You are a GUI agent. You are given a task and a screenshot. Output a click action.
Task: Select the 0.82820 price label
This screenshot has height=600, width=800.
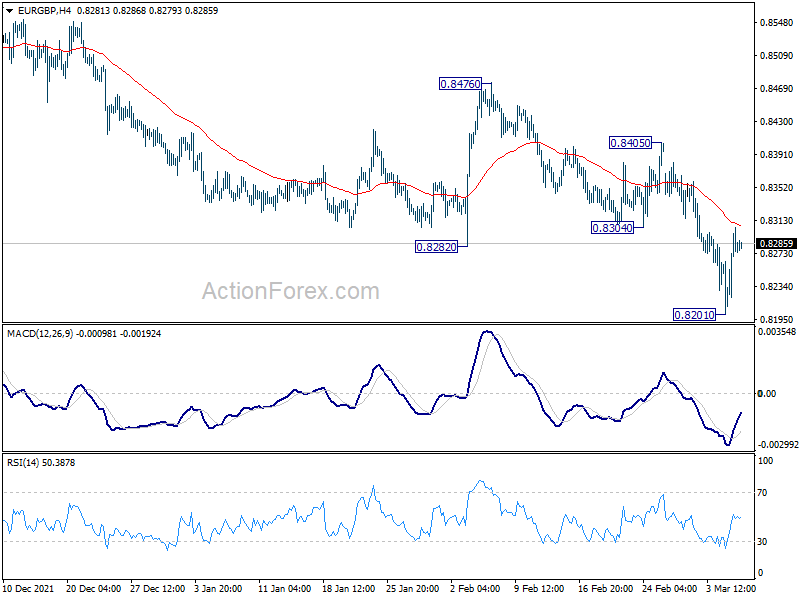click(437, 247)
